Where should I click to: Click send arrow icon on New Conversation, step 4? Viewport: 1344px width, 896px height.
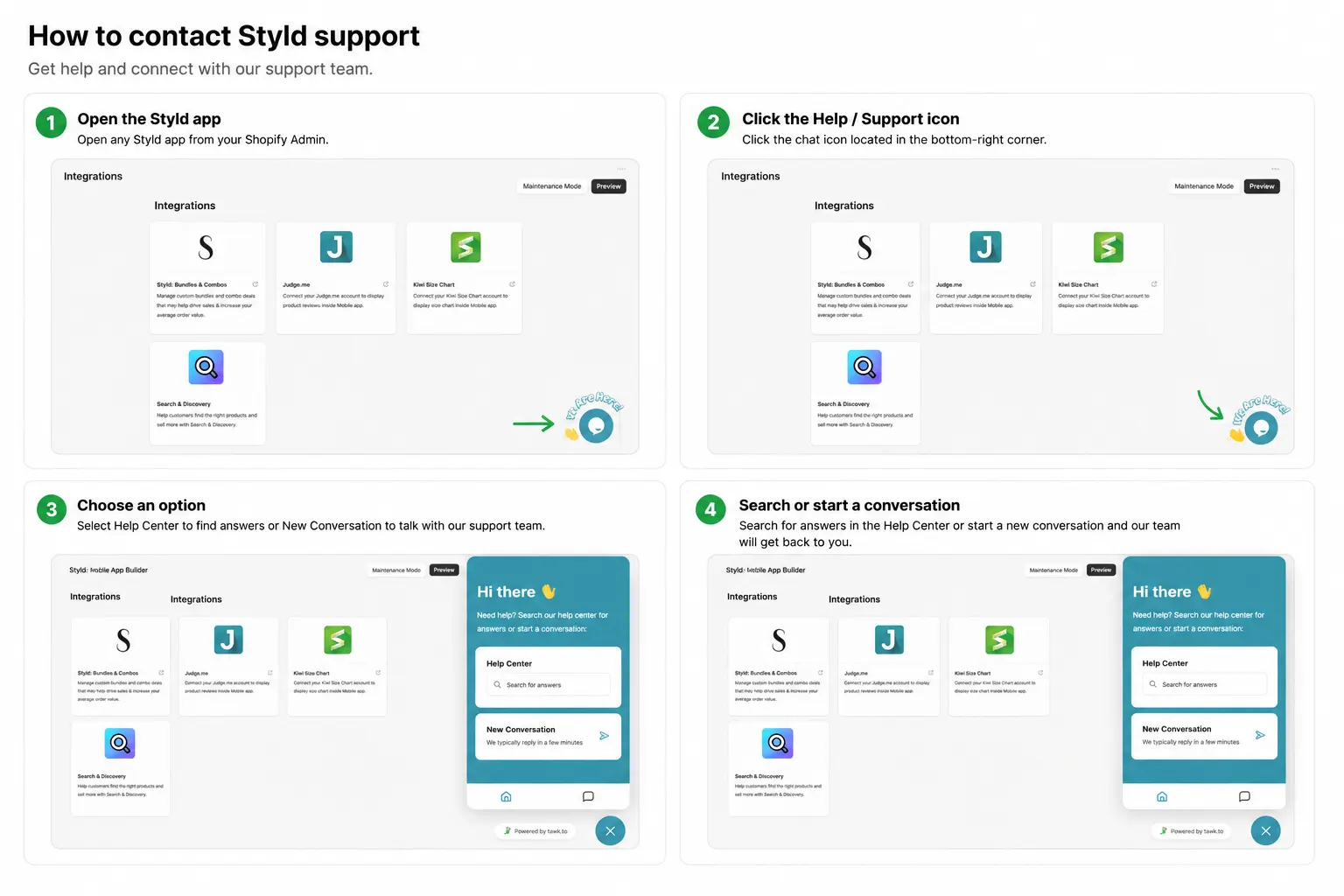(x=1260, y=735)
